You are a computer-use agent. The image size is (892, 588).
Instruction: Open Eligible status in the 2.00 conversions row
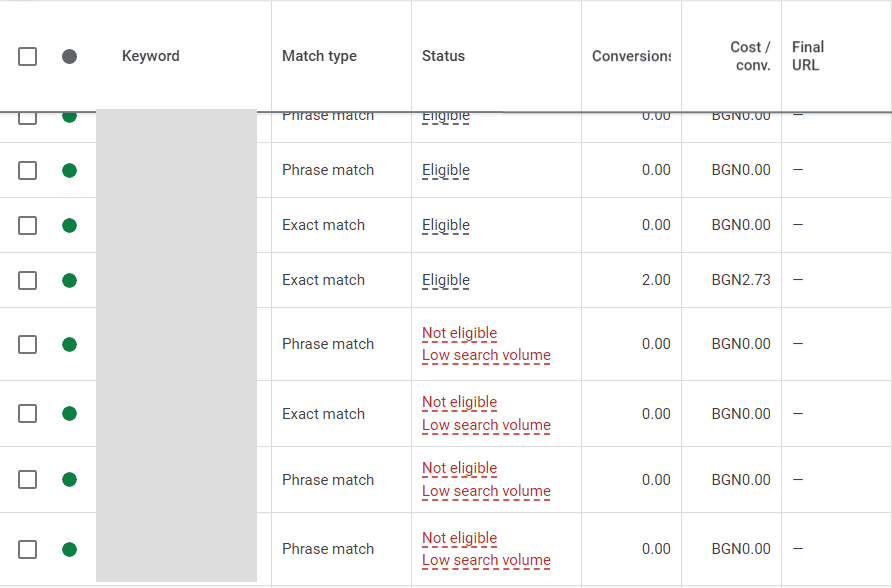click(446, 281)
